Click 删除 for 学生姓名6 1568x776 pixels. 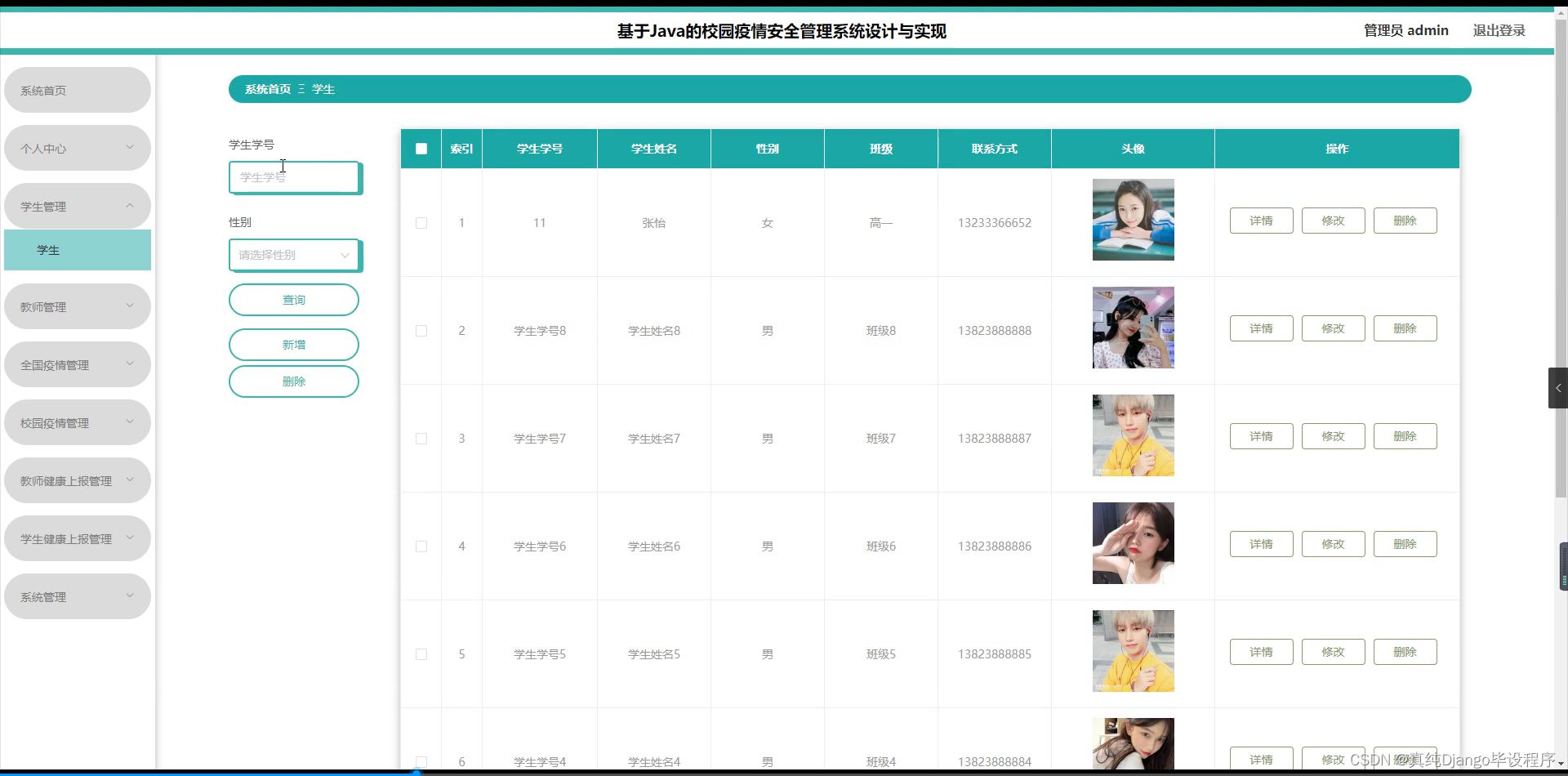coord(1405,544)
